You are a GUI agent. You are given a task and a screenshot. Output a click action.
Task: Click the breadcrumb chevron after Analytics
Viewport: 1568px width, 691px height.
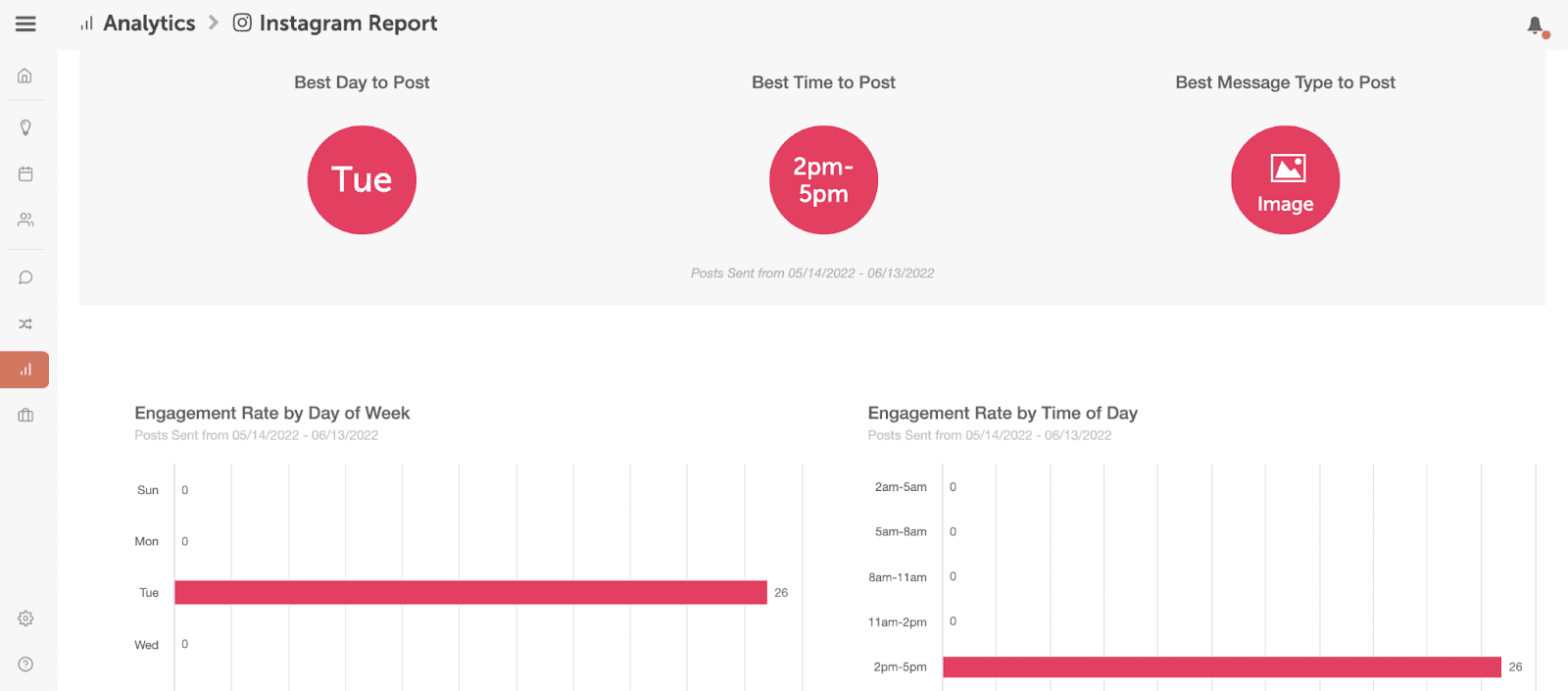click(214, 23)
